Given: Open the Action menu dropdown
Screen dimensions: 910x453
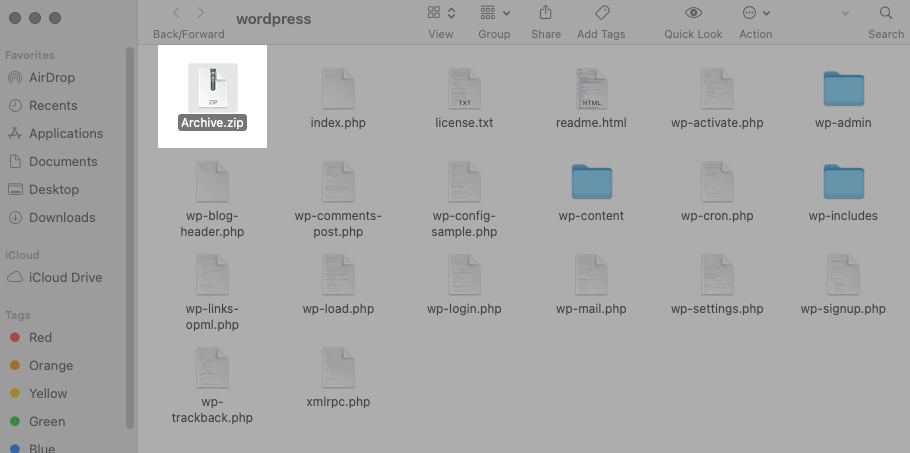Looking at the screenshot, I should [756, 12].
